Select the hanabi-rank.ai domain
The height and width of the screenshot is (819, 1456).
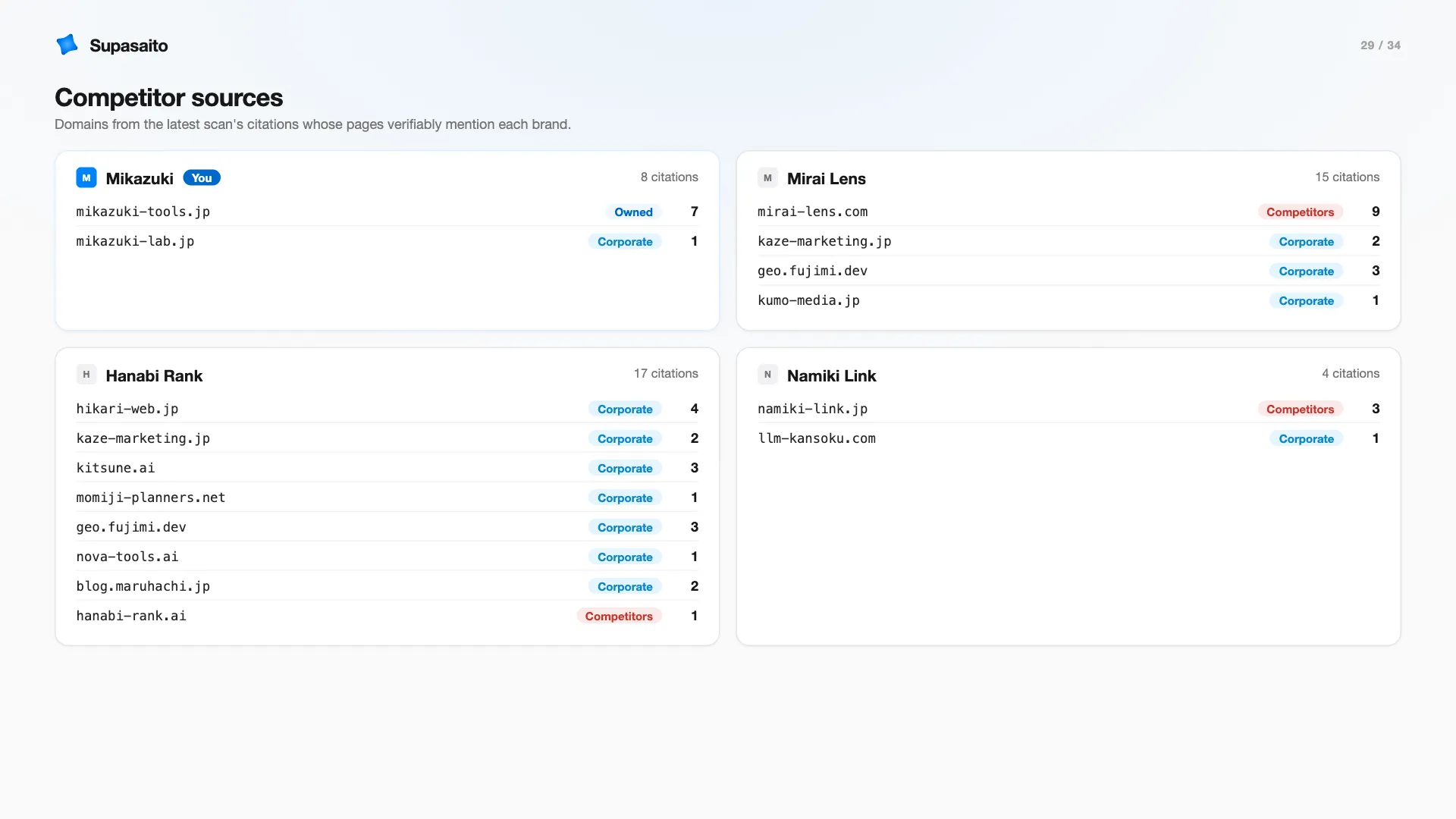tap(131, 616)
